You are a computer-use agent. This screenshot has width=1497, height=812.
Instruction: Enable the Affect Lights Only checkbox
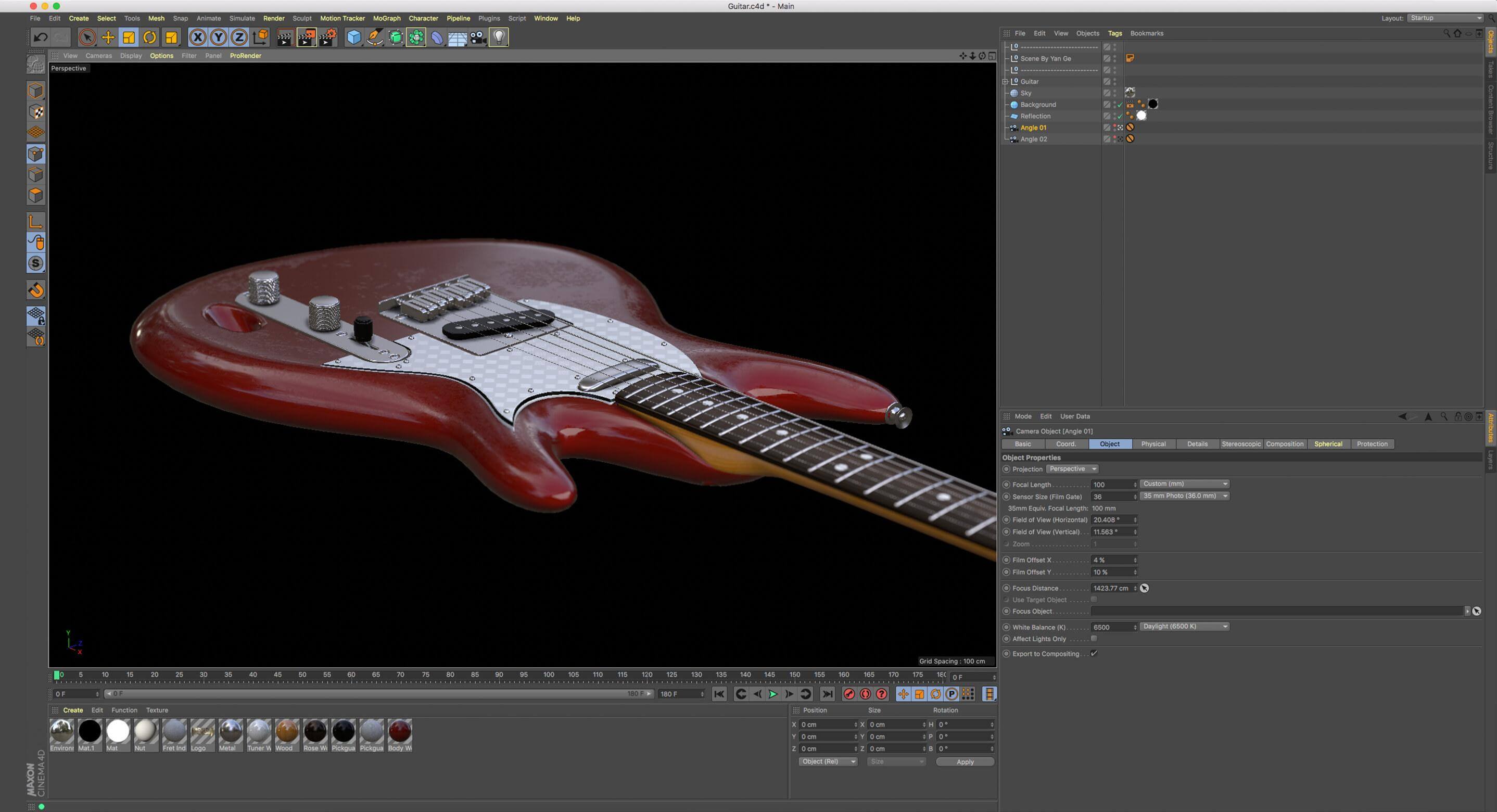1094,638
